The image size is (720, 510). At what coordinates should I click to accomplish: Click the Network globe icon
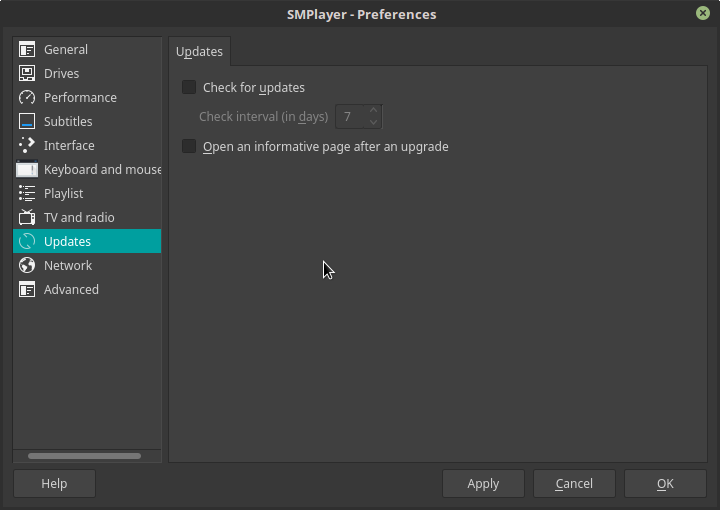coord(27,266)
